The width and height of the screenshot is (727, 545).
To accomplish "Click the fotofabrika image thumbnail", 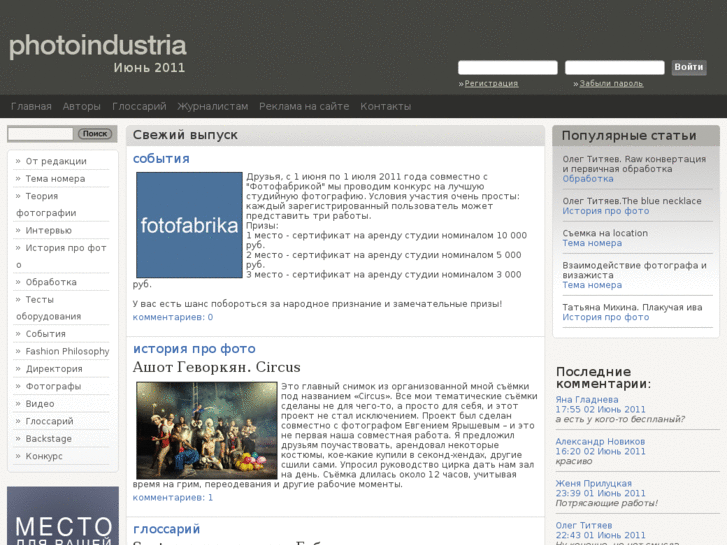I will point(189,225).
